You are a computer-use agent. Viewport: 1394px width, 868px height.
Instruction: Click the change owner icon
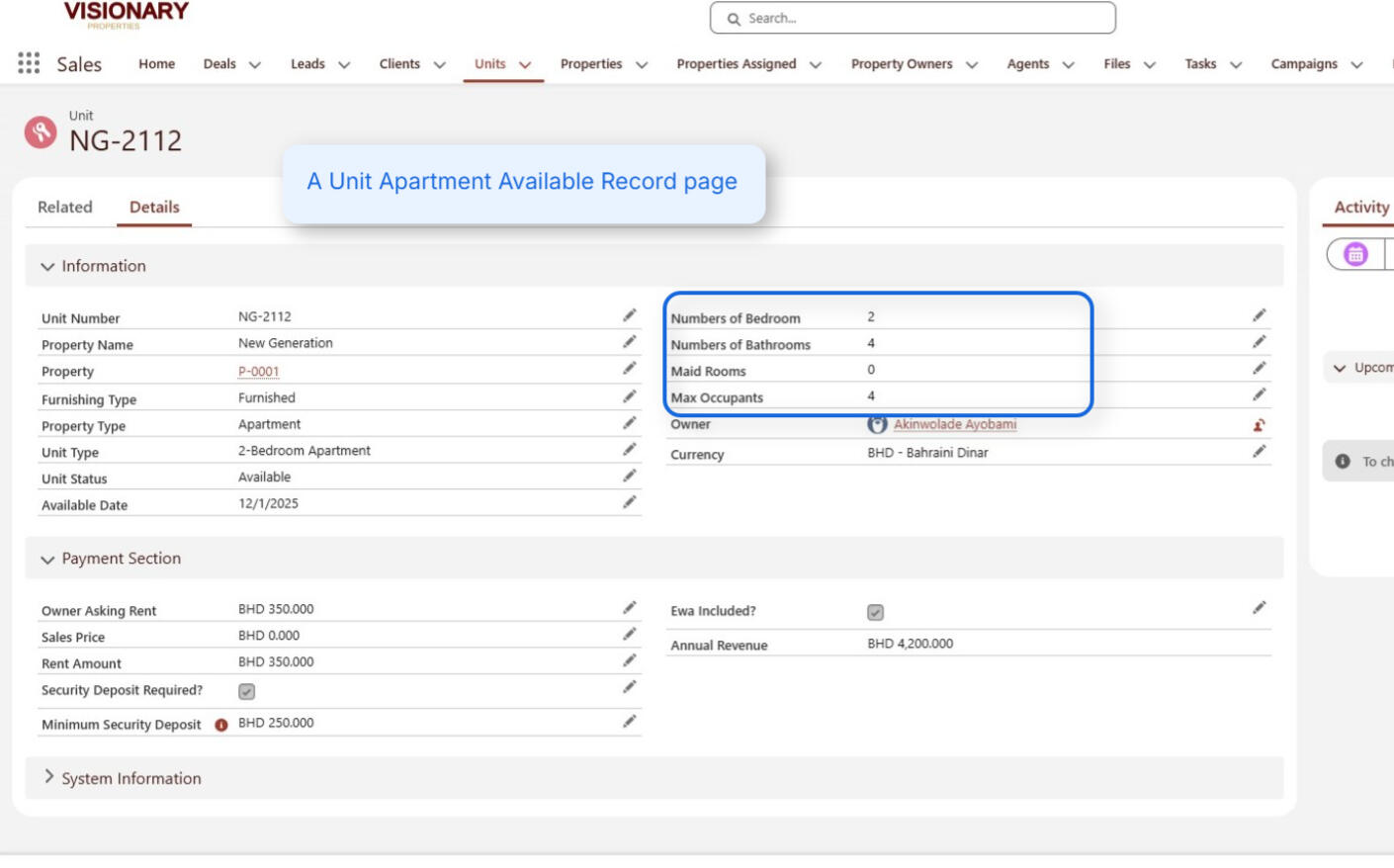pyautogui.click(x=1259, y=425)
